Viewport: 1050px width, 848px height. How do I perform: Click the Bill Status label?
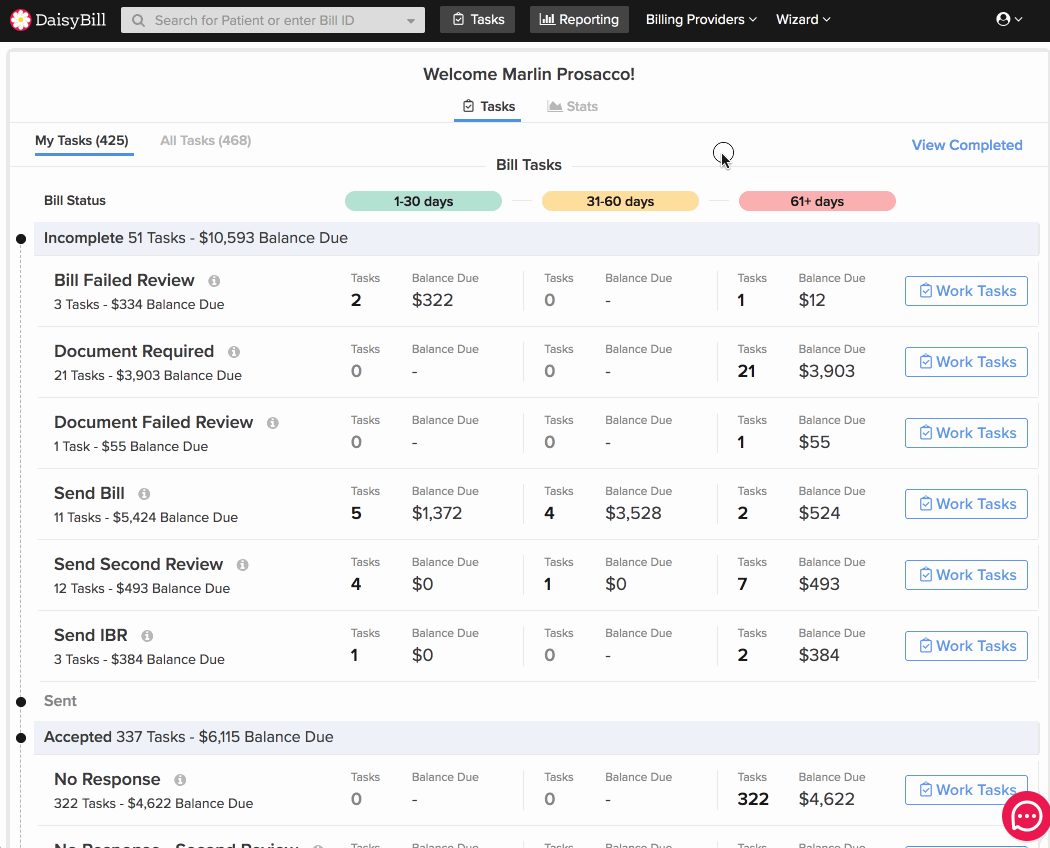coord(75,200)
